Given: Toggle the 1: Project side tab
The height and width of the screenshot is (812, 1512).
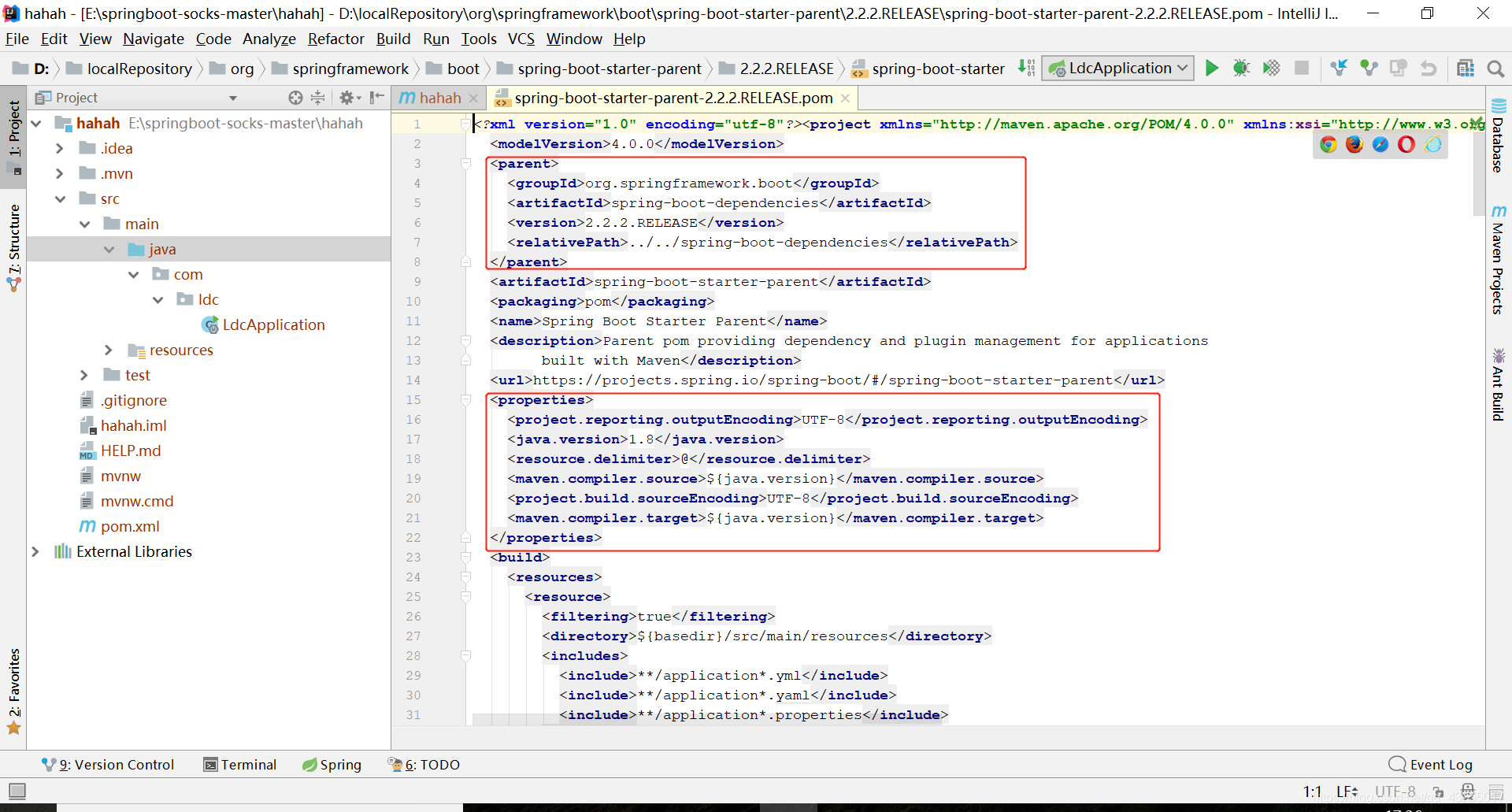Looking at the screenshot, I should point(14,138).
